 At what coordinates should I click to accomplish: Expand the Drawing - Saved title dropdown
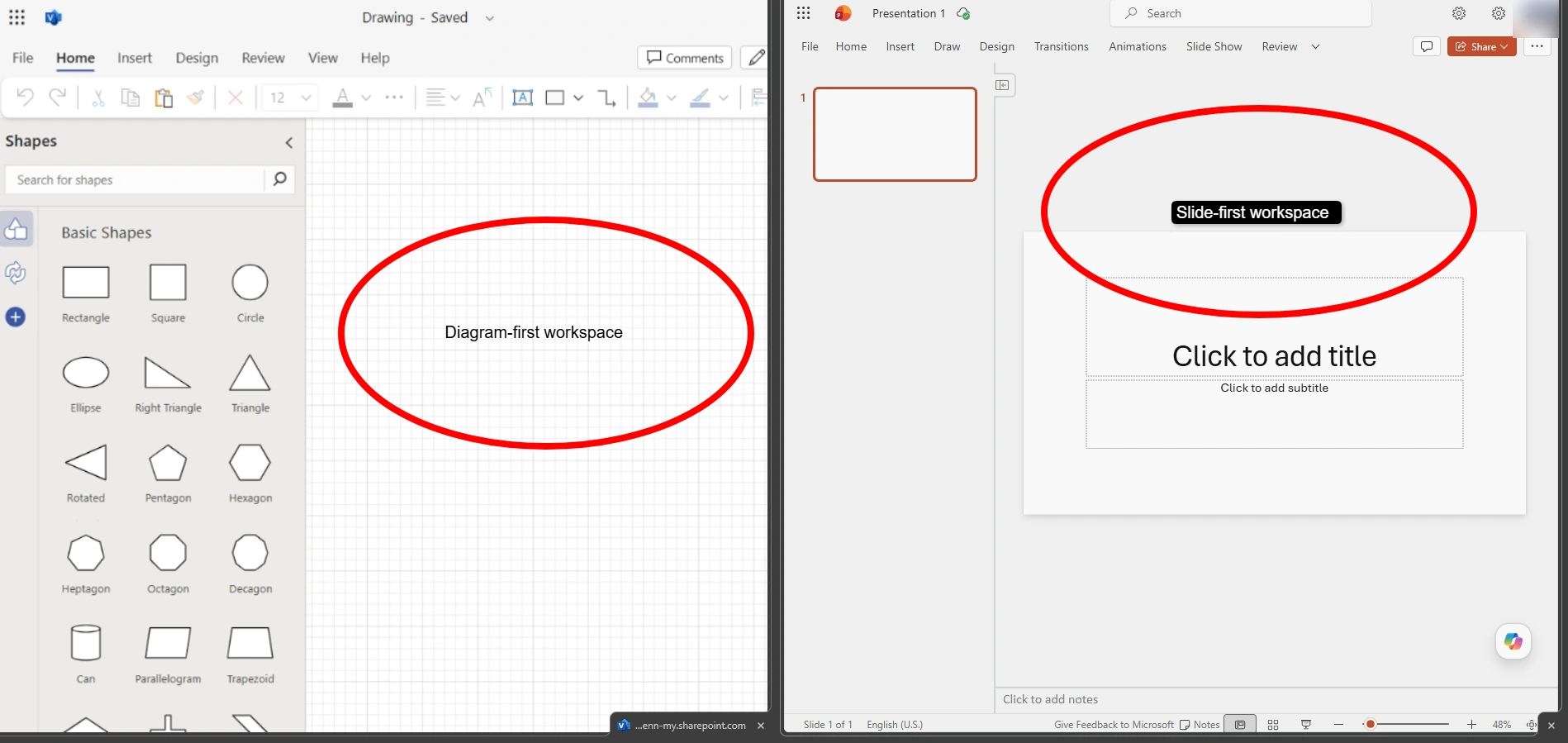point(489,18)
